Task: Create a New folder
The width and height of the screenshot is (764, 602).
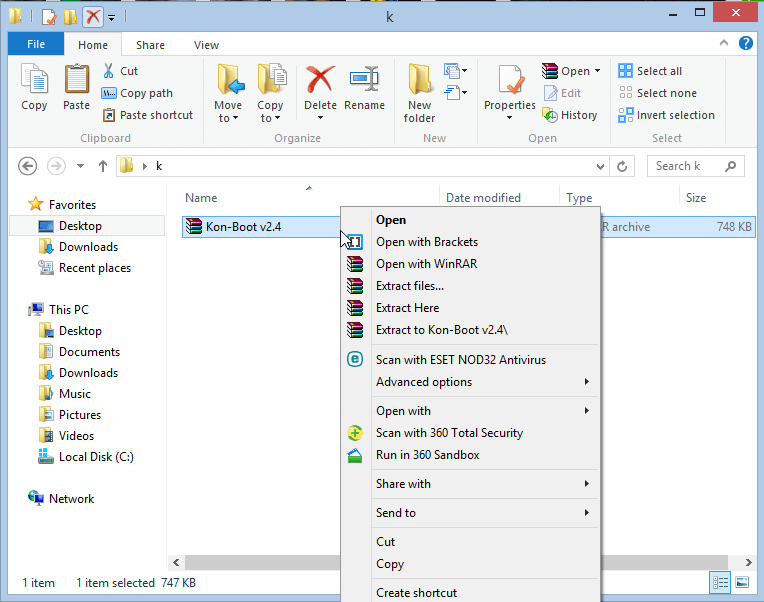Action: pos(420,93)
